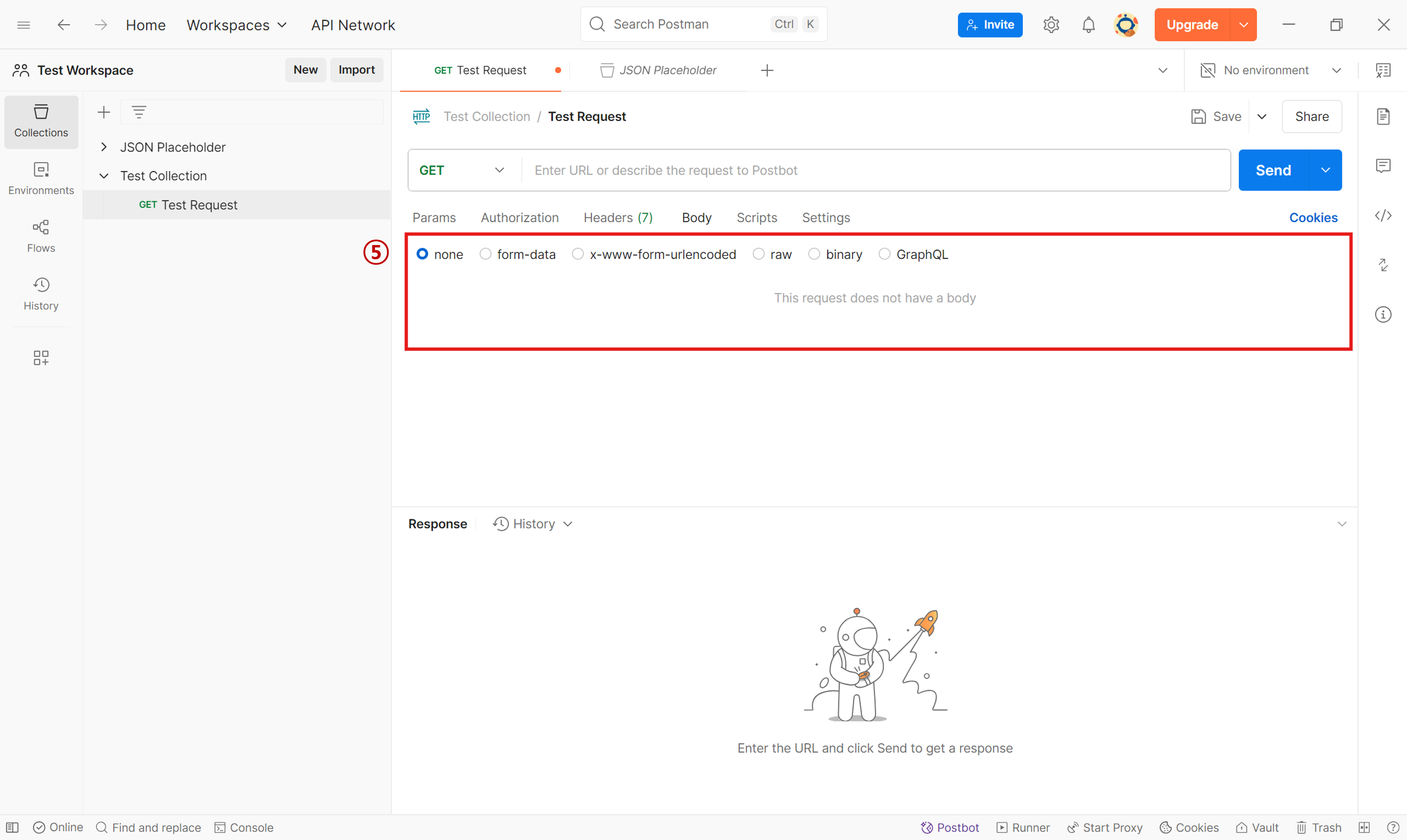This screenshot has width=1407, height=840.
Task: Open the user avatar menu
Action: click(1126, 25)
